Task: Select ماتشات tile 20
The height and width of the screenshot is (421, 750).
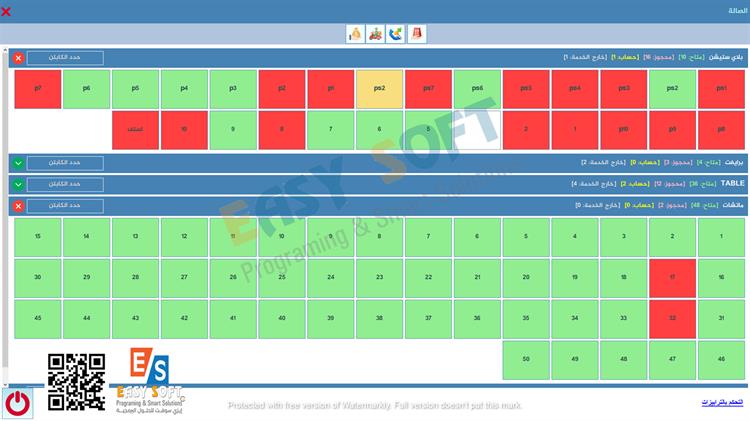Action: pos(526,278)
